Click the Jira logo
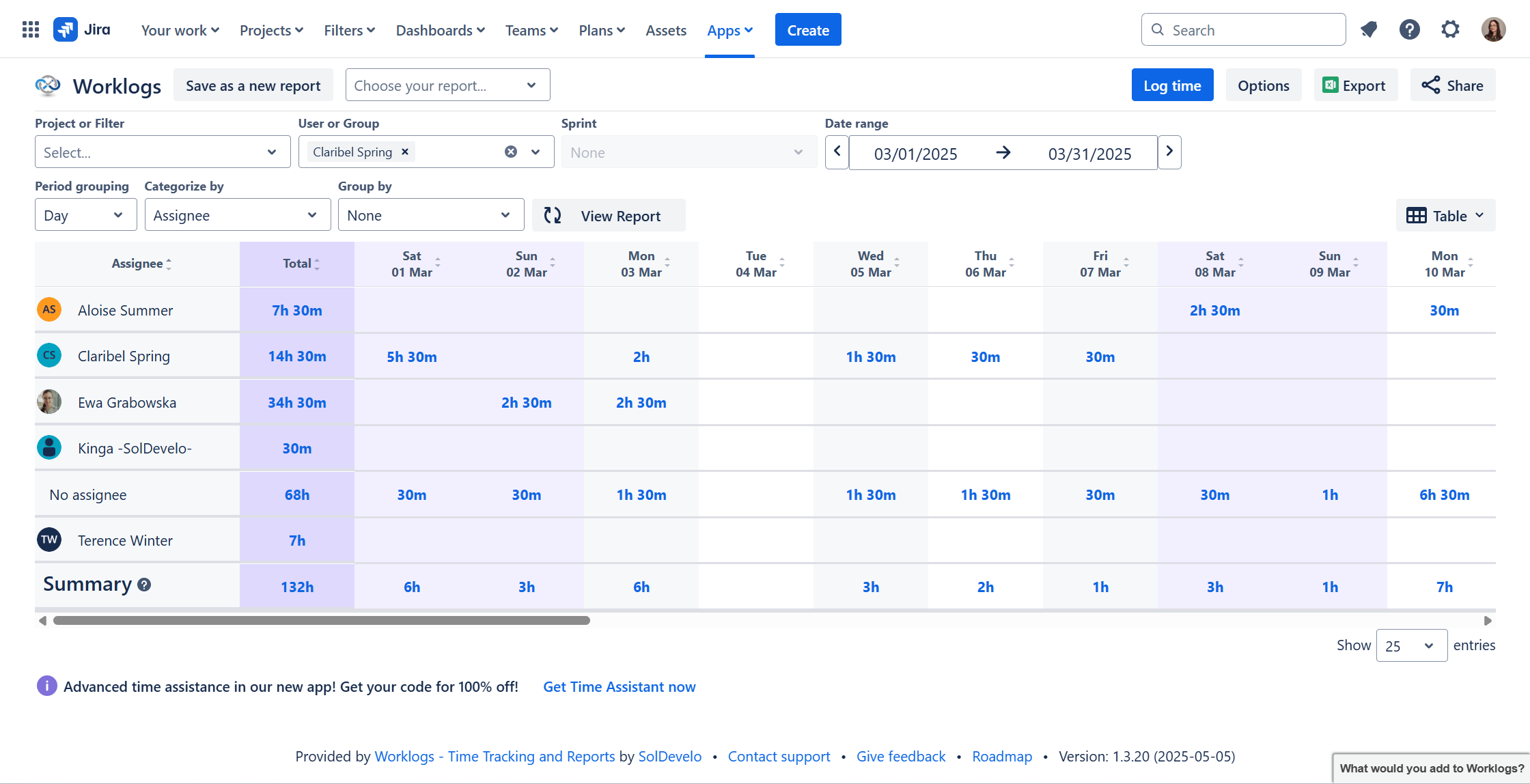The image size is (1530, 784). point(82,29)
